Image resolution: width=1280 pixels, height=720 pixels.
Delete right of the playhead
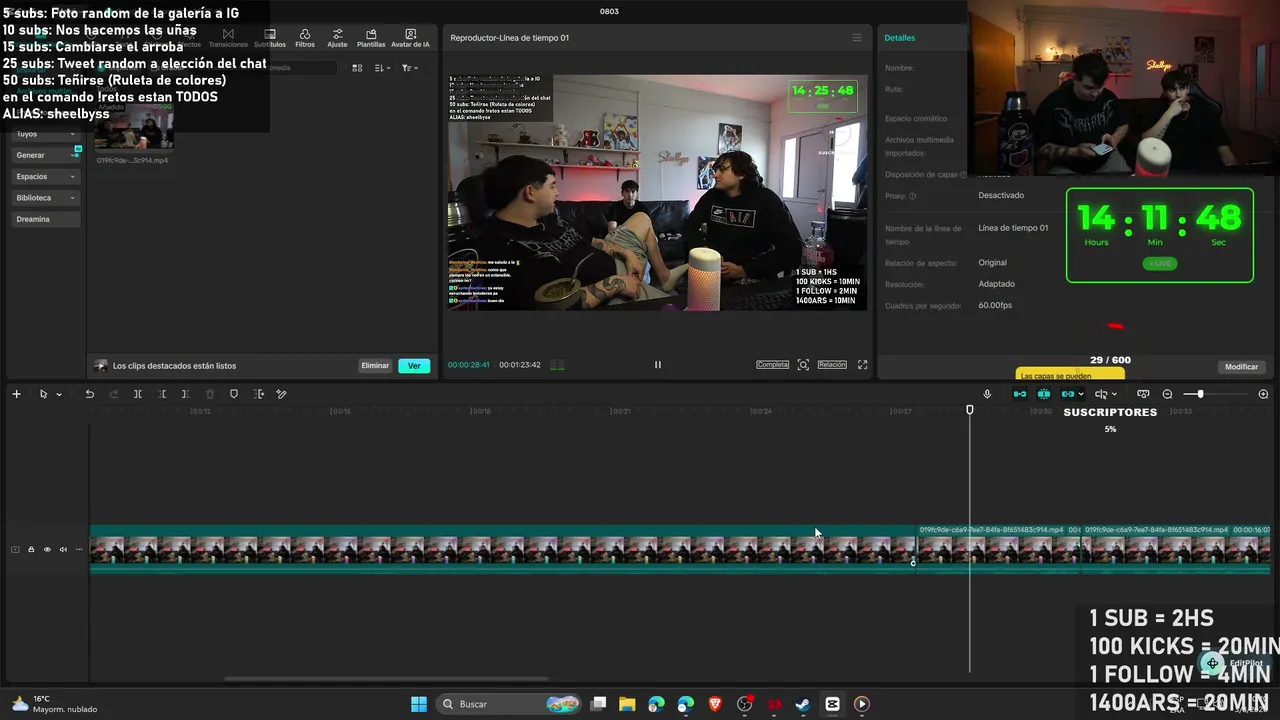click(x=186, y=394)
